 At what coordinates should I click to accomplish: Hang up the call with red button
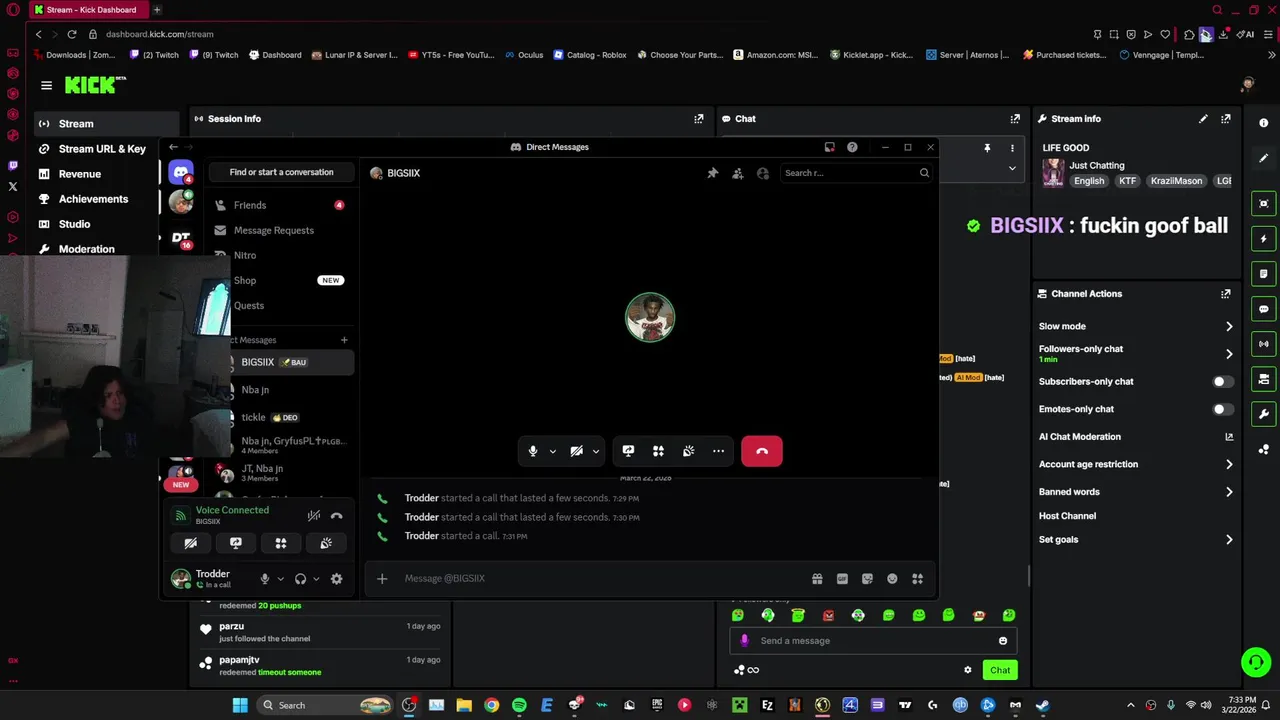[762, 451]
